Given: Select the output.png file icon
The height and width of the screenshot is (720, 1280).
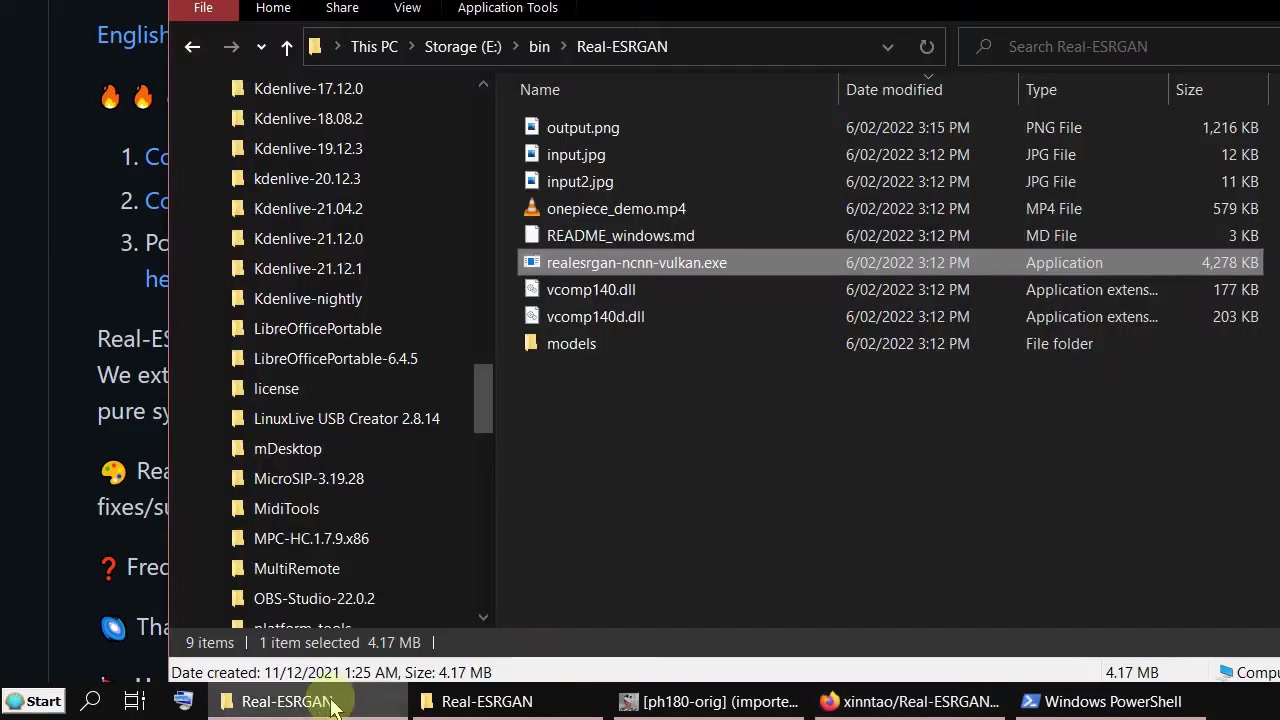Looking at the screenshot, I should click(x=531, y=128).
